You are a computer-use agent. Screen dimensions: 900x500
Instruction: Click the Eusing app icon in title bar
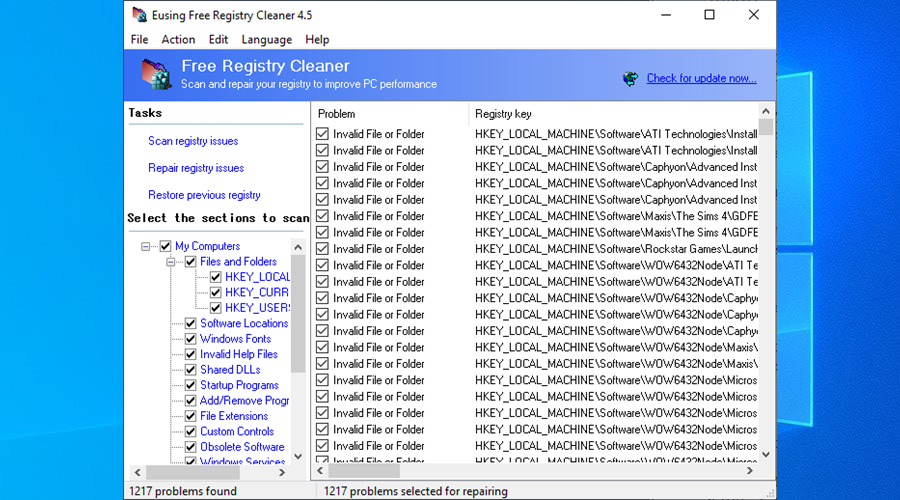point(139,15)
